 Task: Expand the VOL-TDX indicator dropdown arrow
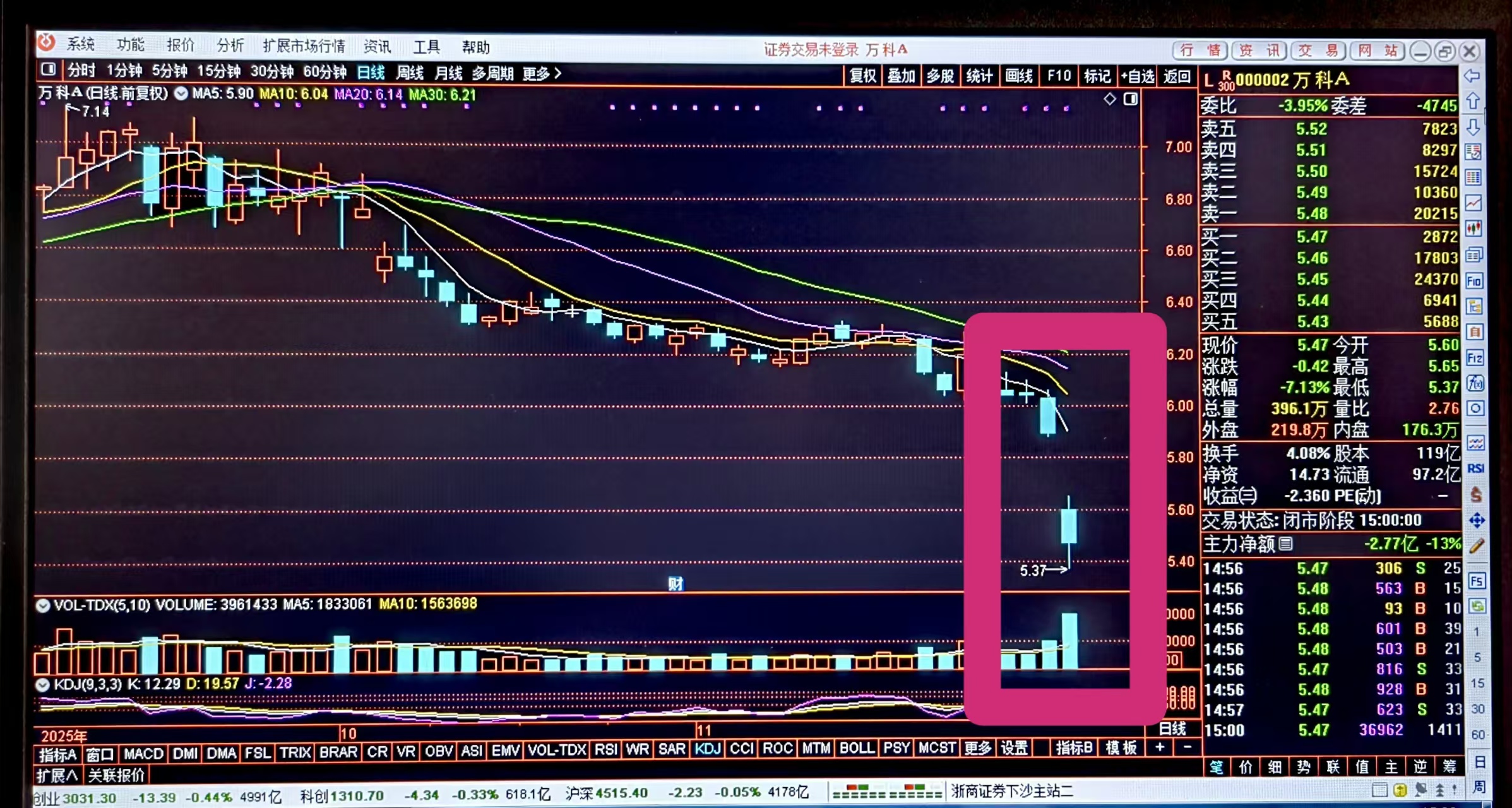[x=42, y=605]
